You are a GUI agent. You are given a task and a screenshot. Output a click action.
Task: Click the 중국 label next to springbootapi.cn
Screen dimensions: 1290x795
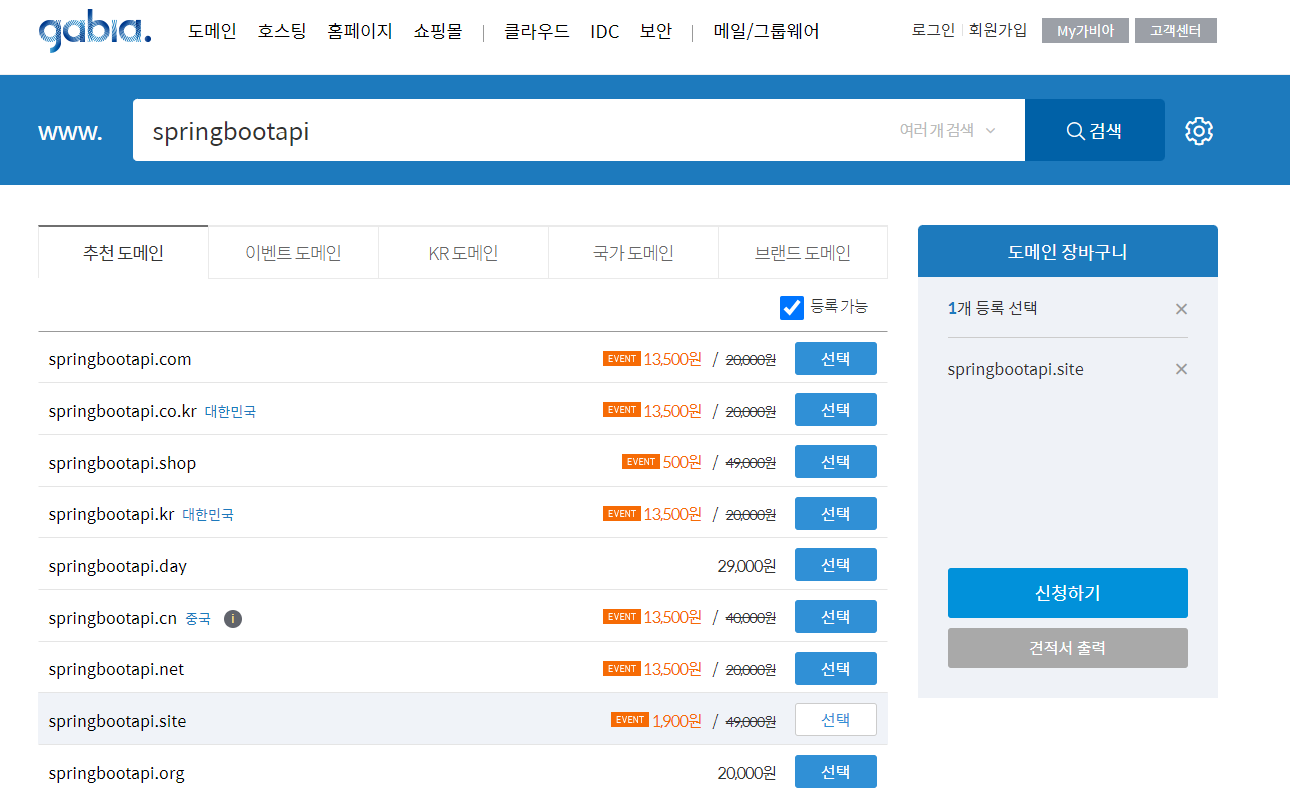pyautogui.click(x=198, y=619)
